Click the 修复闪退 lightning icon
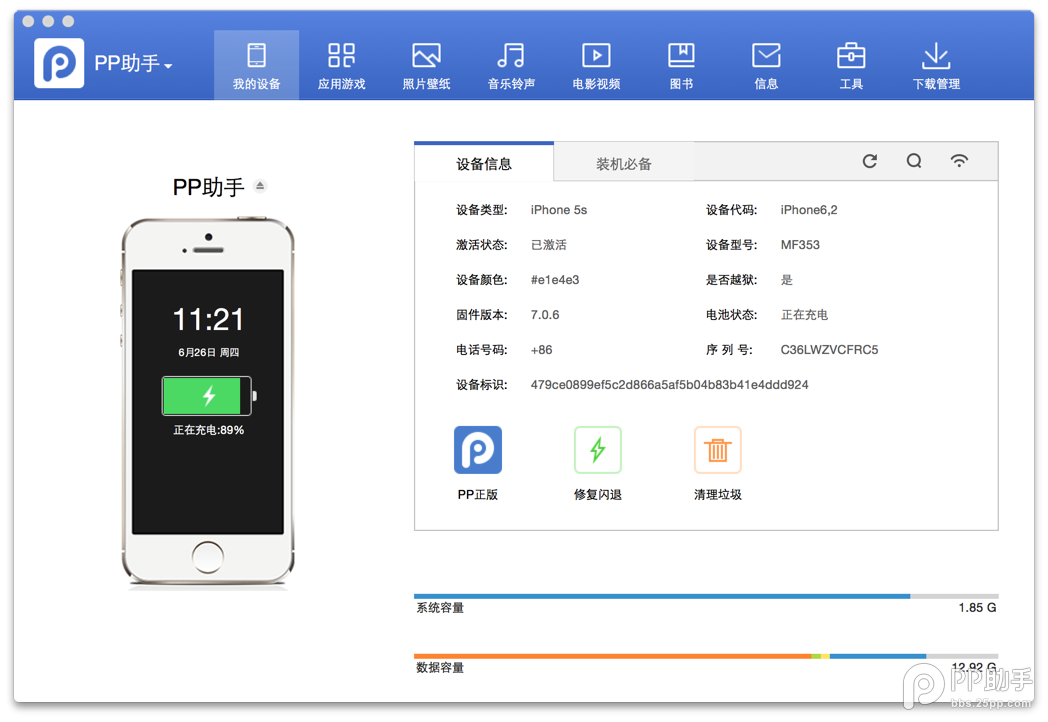This screenshot has width=1048, height=722. coord(598,450)
